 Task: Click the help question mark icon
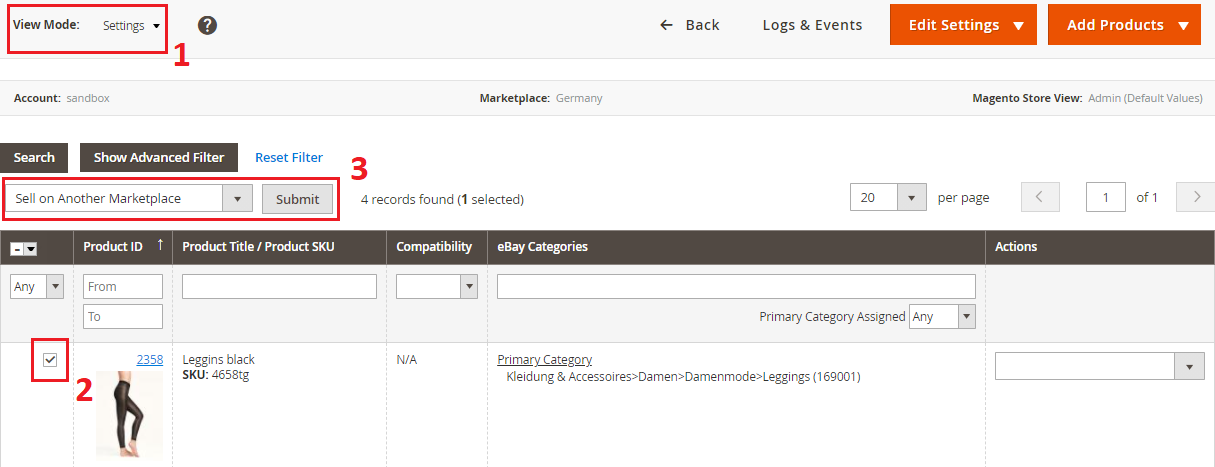coord(207,25)
